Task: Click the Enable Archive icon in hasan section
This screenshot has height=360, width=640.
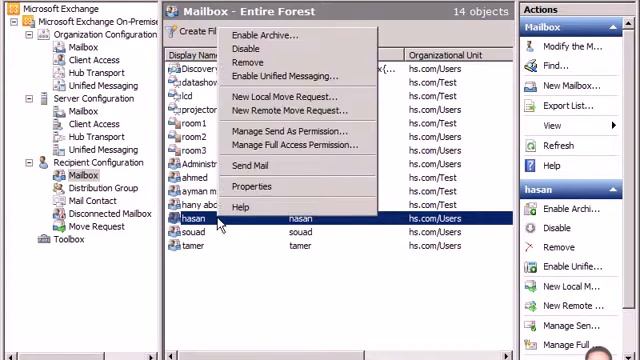Action: [530, 209]
